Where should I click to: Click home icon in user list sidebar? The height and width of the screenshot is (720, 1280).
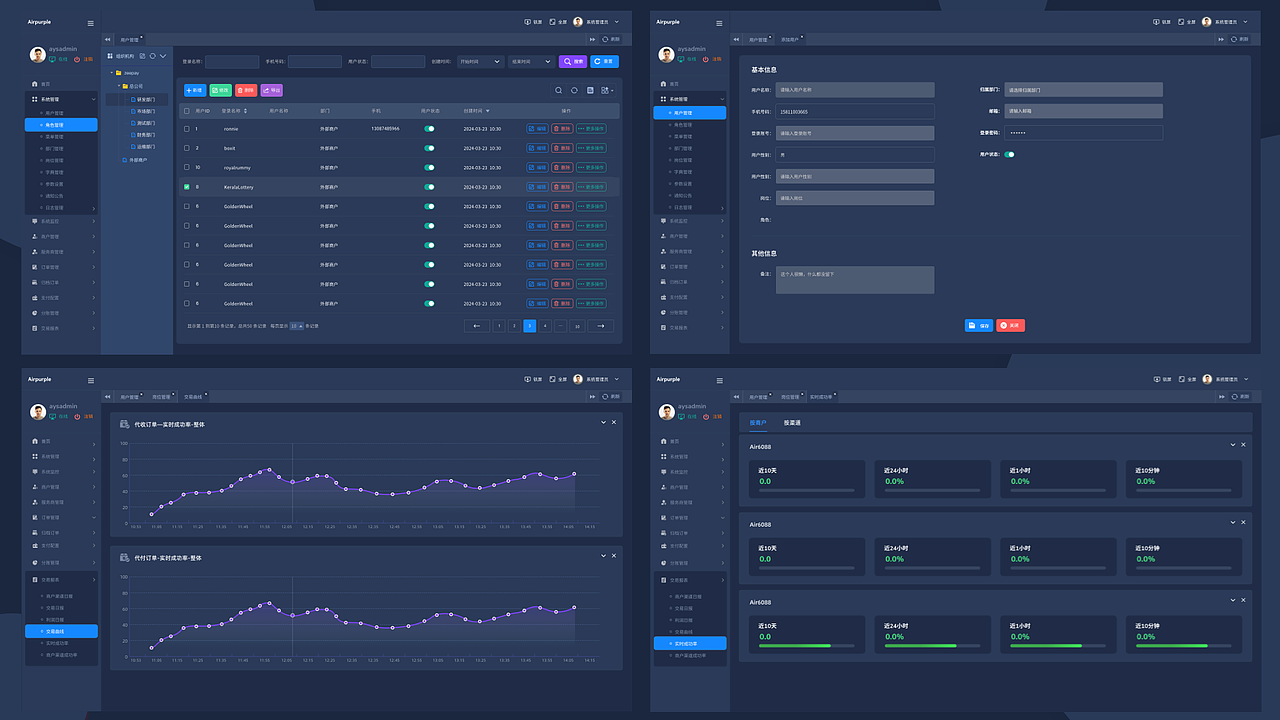tap(34, 84)
